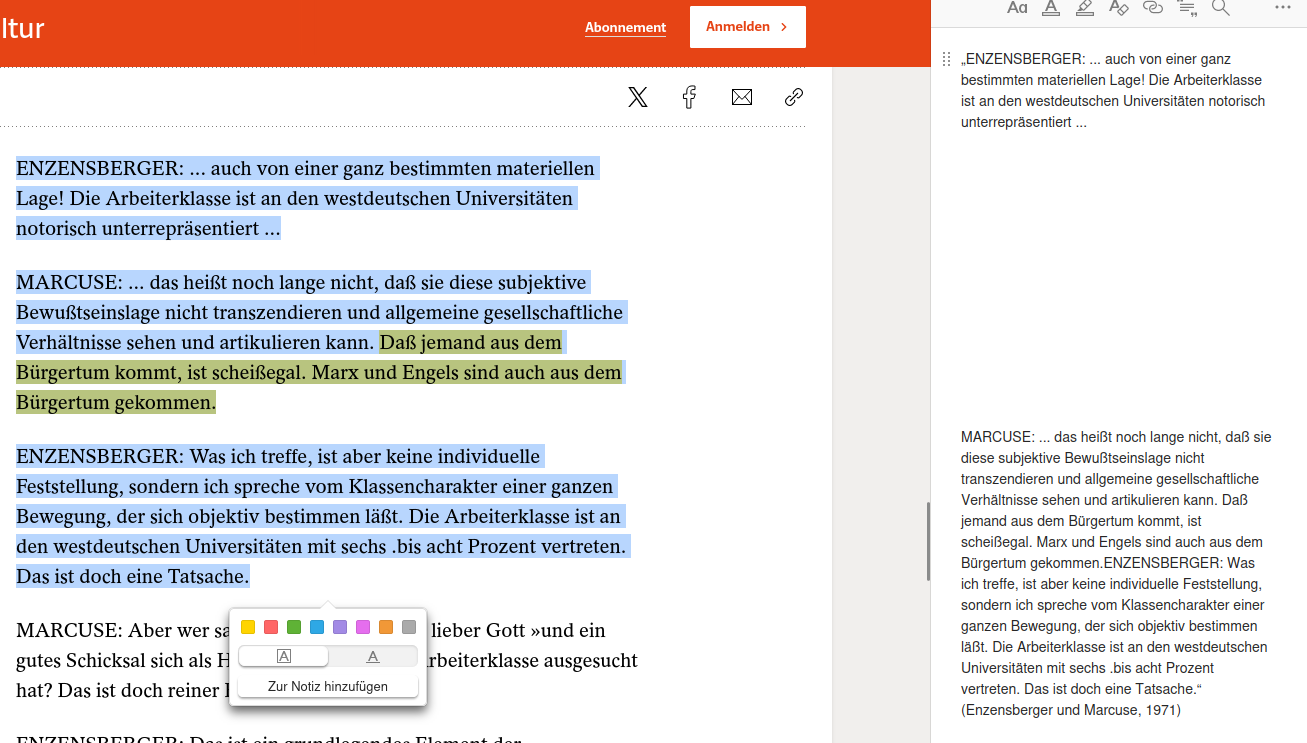This screenshot has width=1307, height=743.
Task: Insert a link using the chain icon
Action: coord(1153,8)
